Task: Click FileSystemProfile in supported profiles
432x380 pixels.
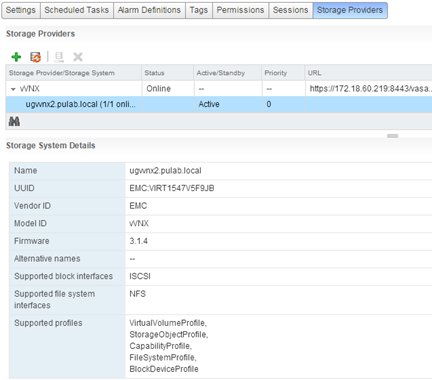Action: click(163, 358)
